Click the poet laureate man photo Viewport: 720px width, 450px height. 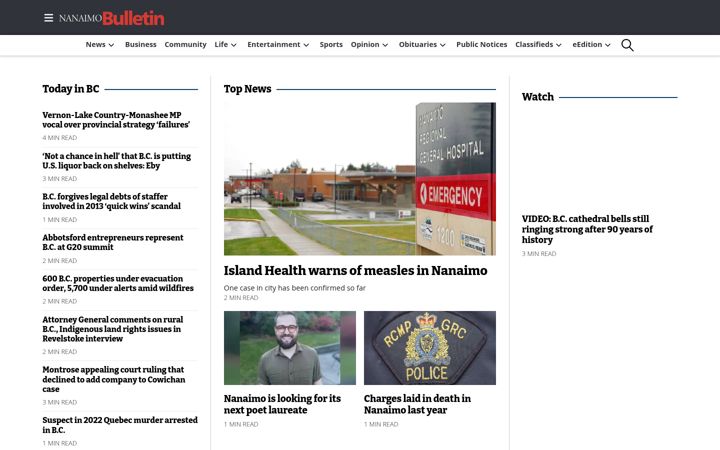tap(290, 348)
